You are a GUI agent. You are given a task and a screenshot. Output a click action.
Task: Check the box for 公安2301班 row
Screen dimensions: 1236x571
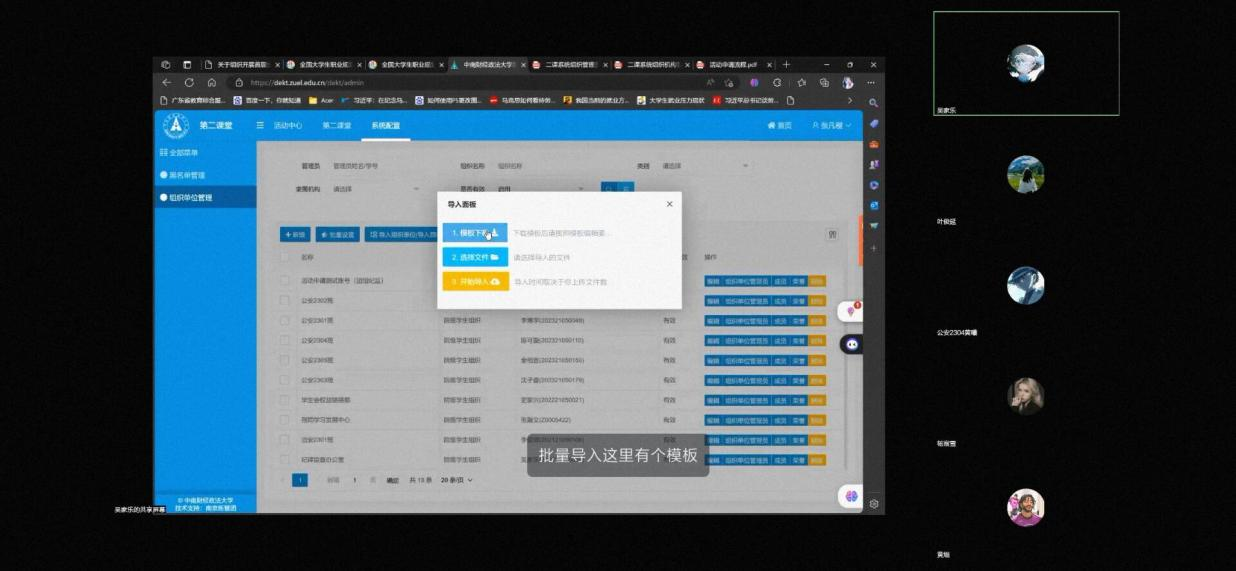(286, 321)
